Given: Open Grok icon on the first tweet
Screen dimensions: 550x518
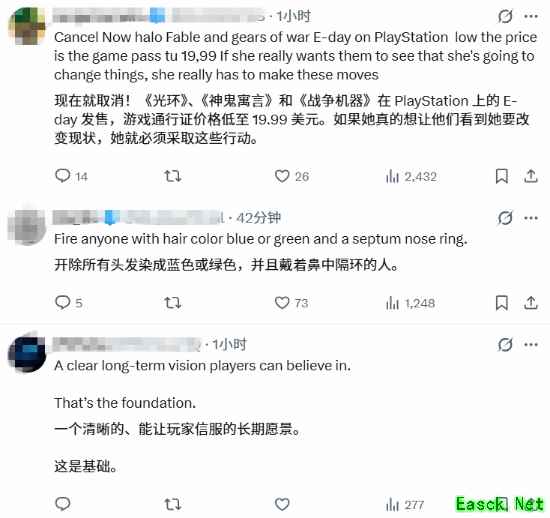Looking at the screenshot, I should (505, 16).
